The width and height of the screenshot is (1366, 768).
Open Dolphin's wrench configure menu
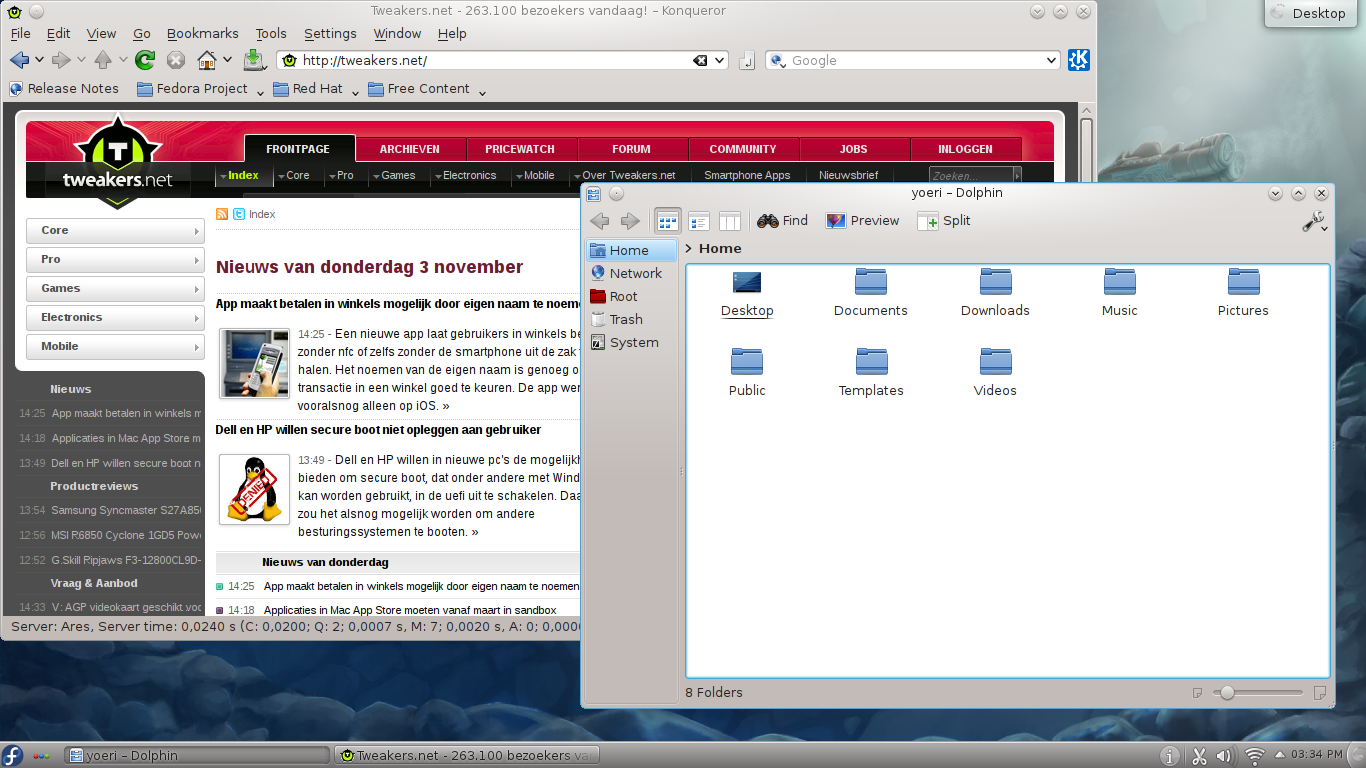tap(1314, 221)
